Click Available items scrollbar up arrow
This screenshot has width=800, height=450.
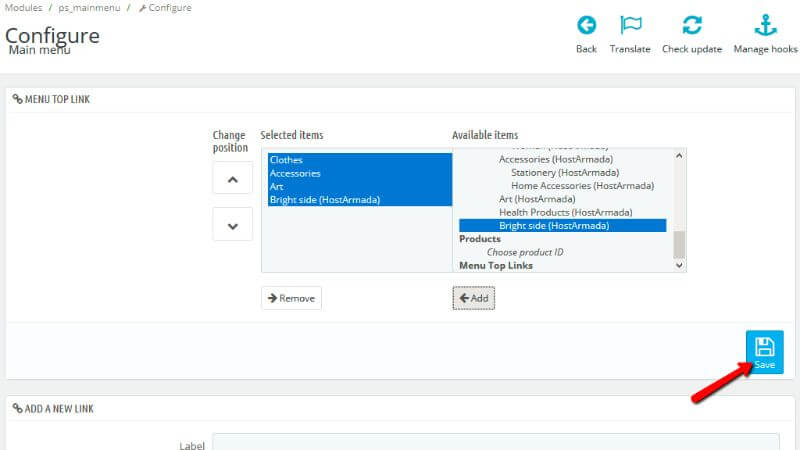coord(679,156)
